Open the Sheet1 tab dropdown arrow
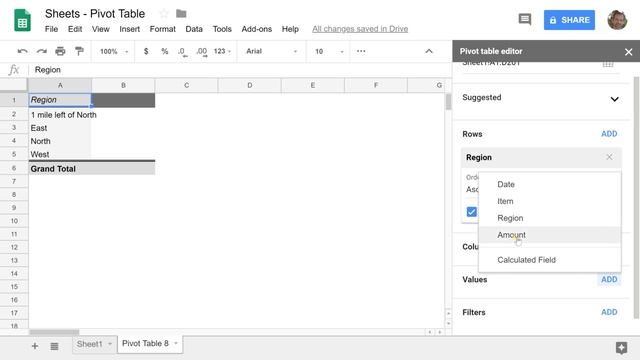 click(110, 344)
